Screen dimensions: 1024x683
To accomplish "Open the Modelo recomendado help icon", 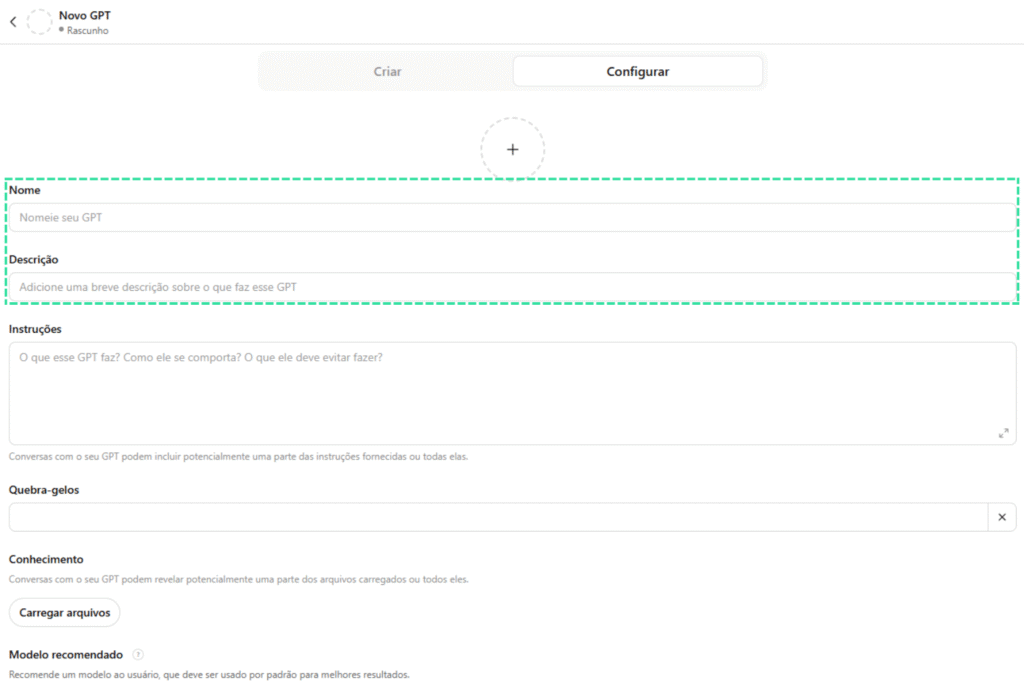I will point(138,654).
